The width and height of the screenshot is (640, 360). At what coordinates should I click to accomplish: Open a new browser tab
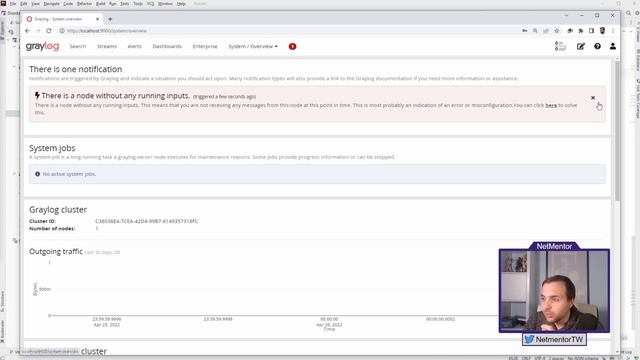tap(110, 19)
